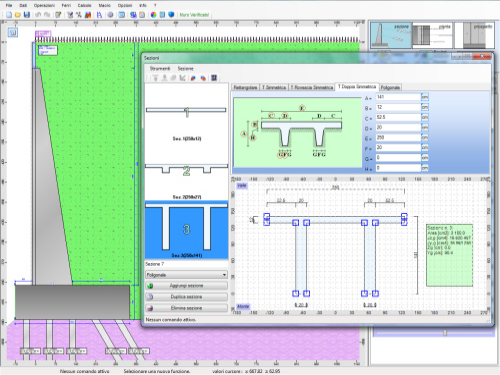This screenshot has height=375, width=500.
Task: Open the cm unit selector for field E
Action: coord(425,138)
